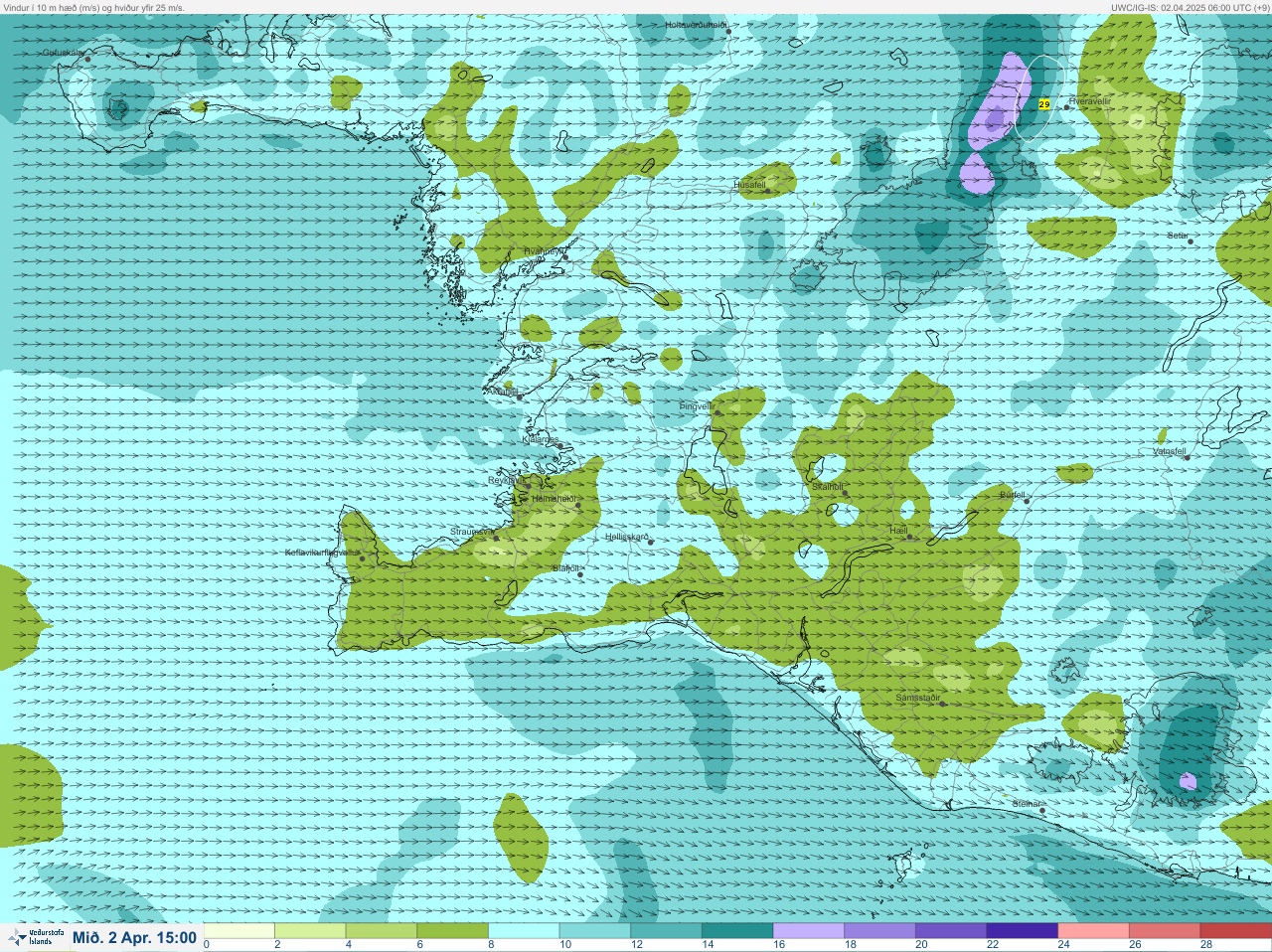1272x952 pixels.
Task: Click the Hólmsheiði station label
Action: point(554,499)
